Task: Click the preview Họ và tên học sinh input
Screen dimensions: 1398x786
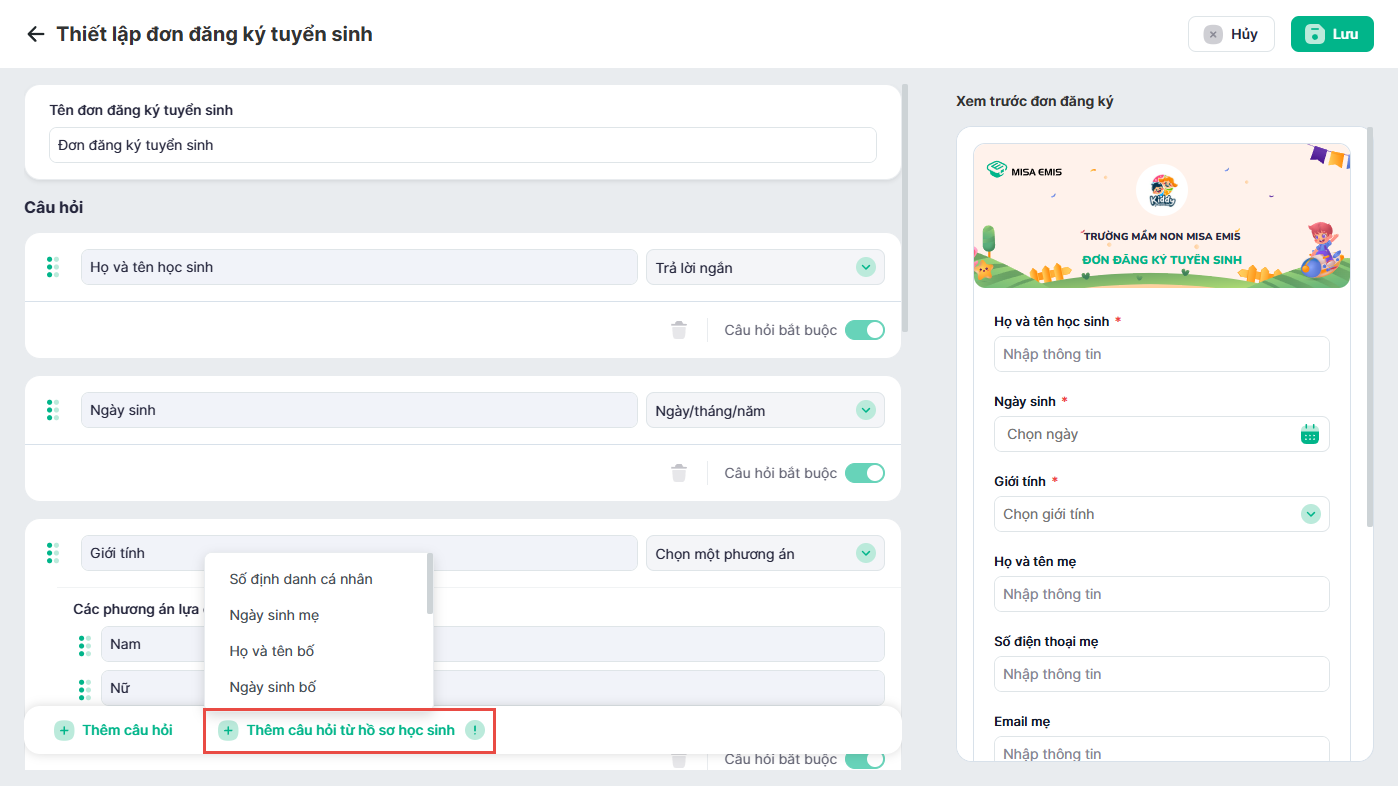Action: (x=1162, y=354)
